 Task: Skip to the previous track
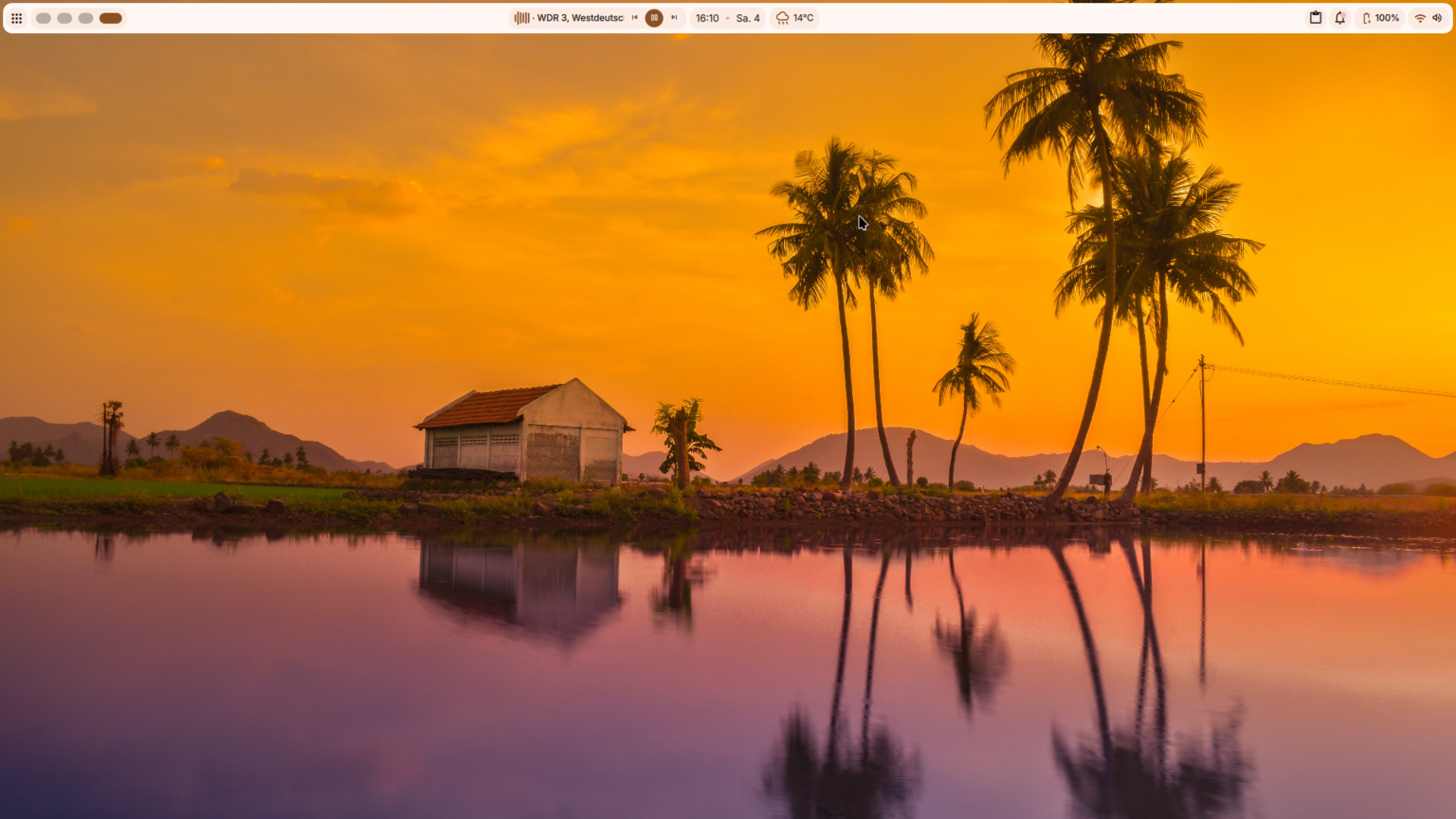coord(635,18)
